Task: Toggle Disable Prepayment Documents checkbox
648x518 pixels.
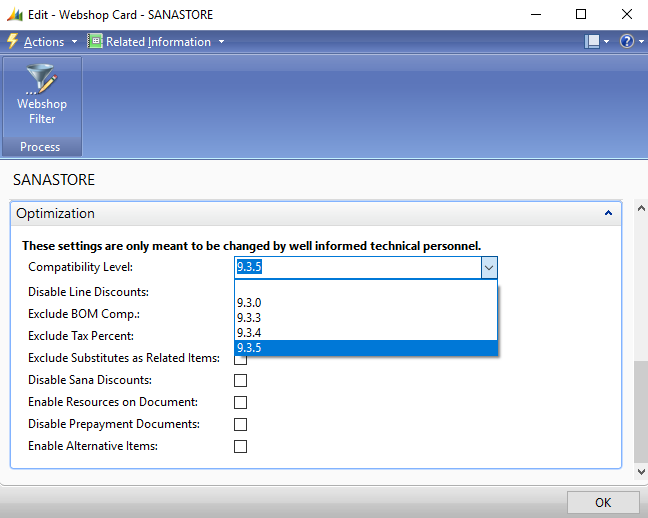Action: [241, 424]
